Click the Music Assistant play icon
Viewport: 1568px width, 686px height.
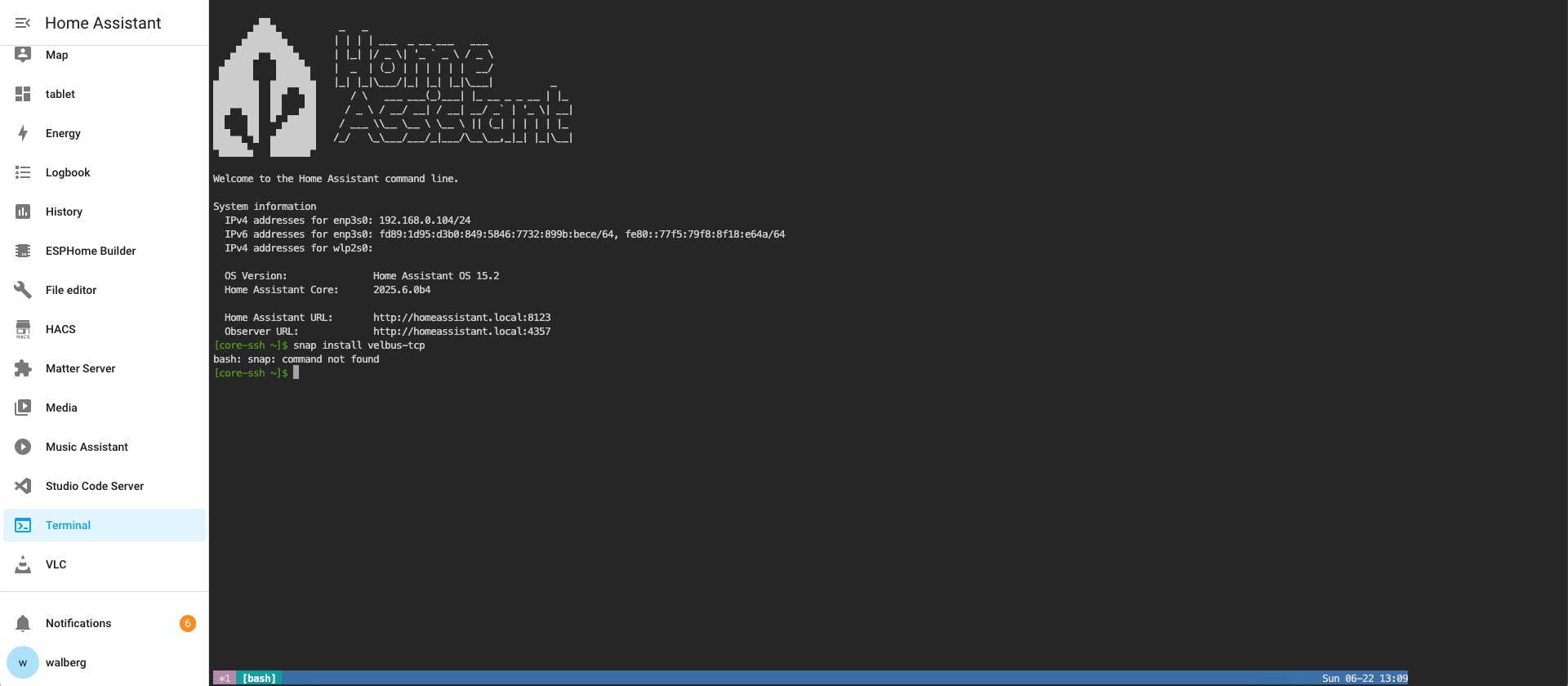[23, 447]
